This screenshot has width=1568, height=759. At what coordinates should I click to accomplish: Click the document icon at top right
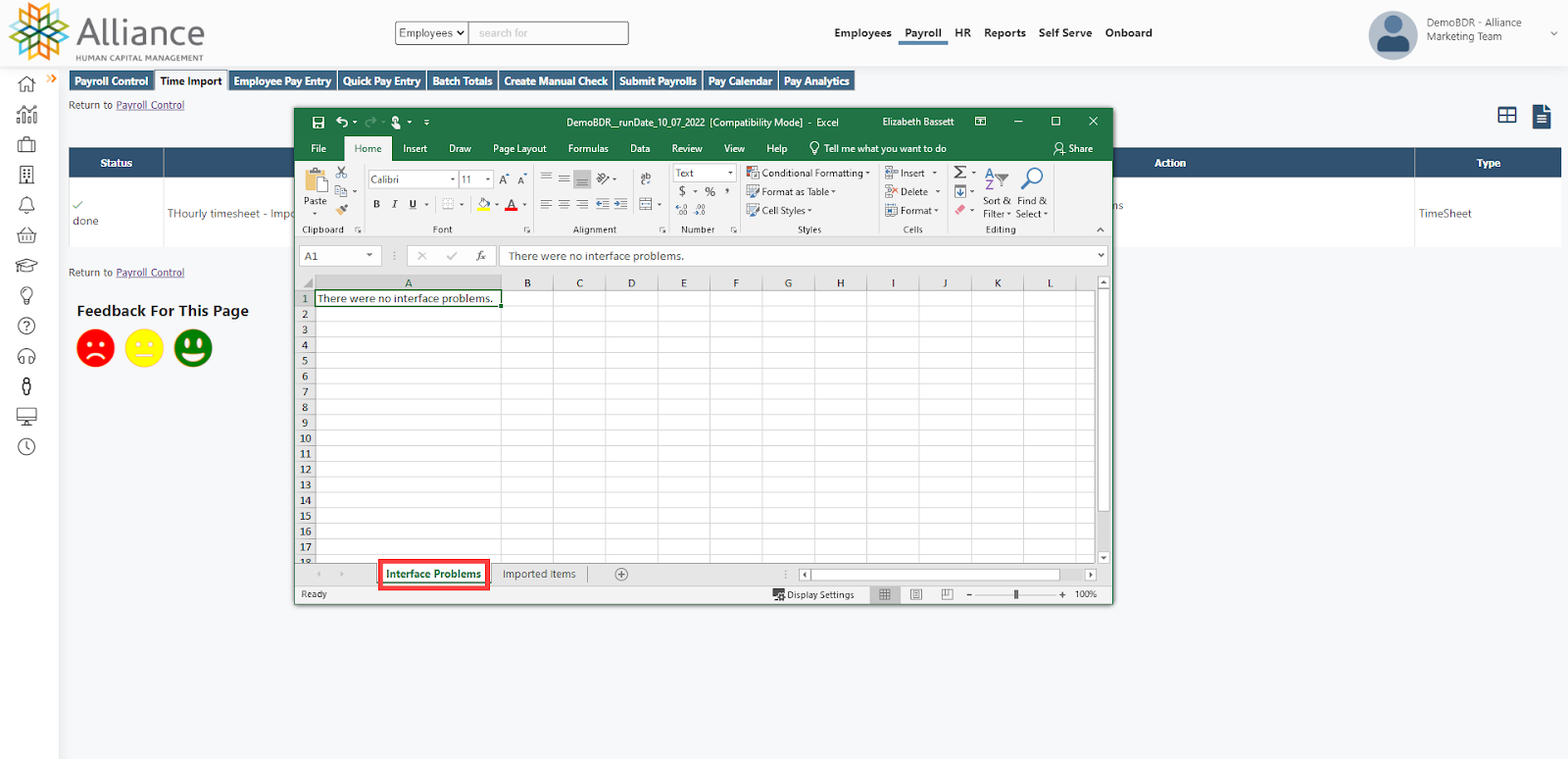(1542, 117)
